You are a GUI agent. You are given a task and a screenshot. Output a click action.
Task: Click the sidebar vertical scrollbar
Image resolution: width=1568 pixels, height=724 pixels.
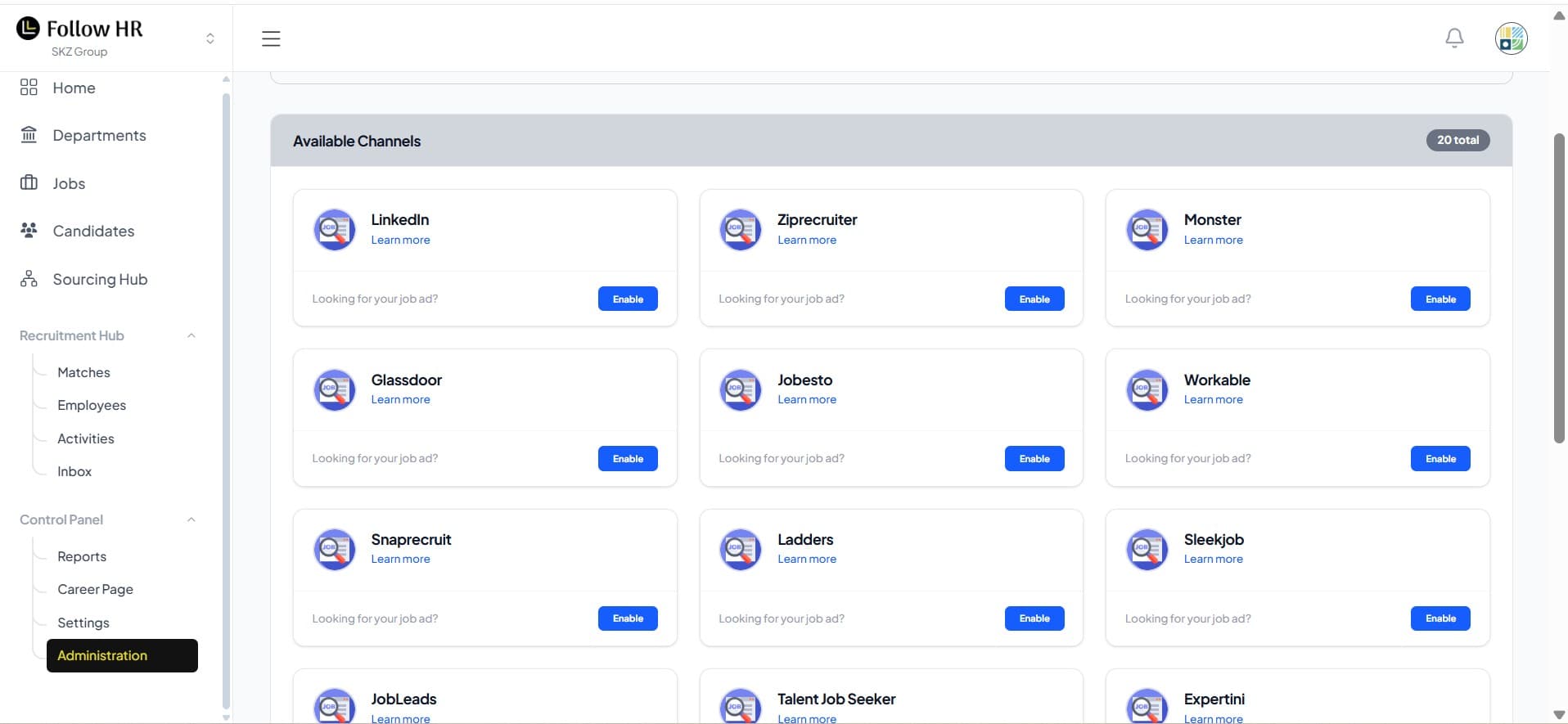tap(226, 401)
